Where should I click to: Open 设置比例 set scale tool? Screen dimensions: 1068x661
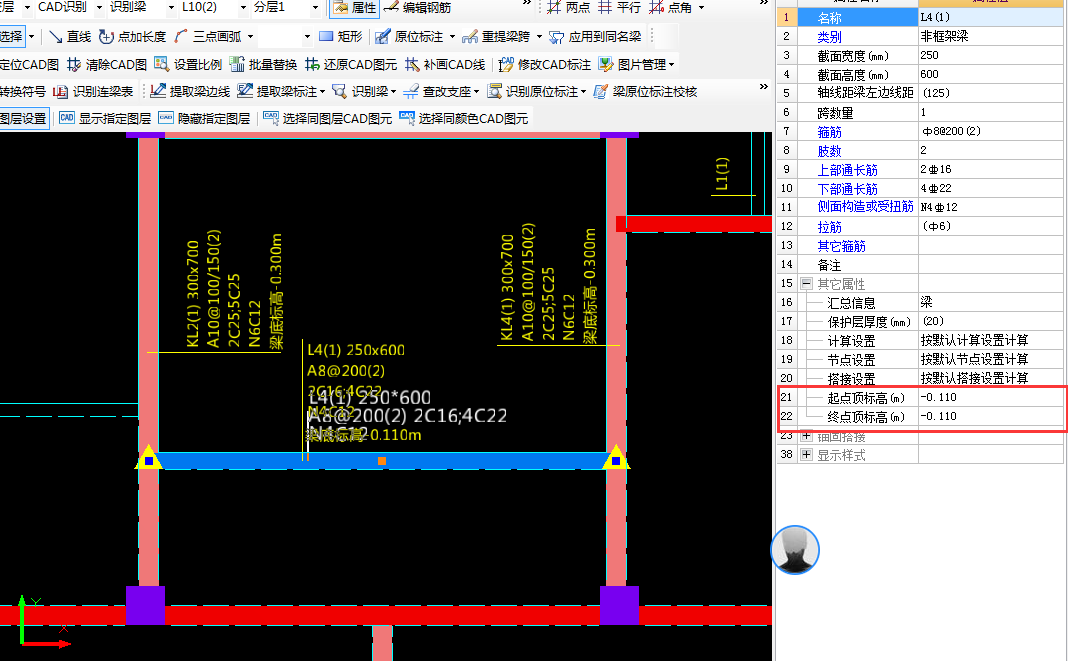pos(188,65)
